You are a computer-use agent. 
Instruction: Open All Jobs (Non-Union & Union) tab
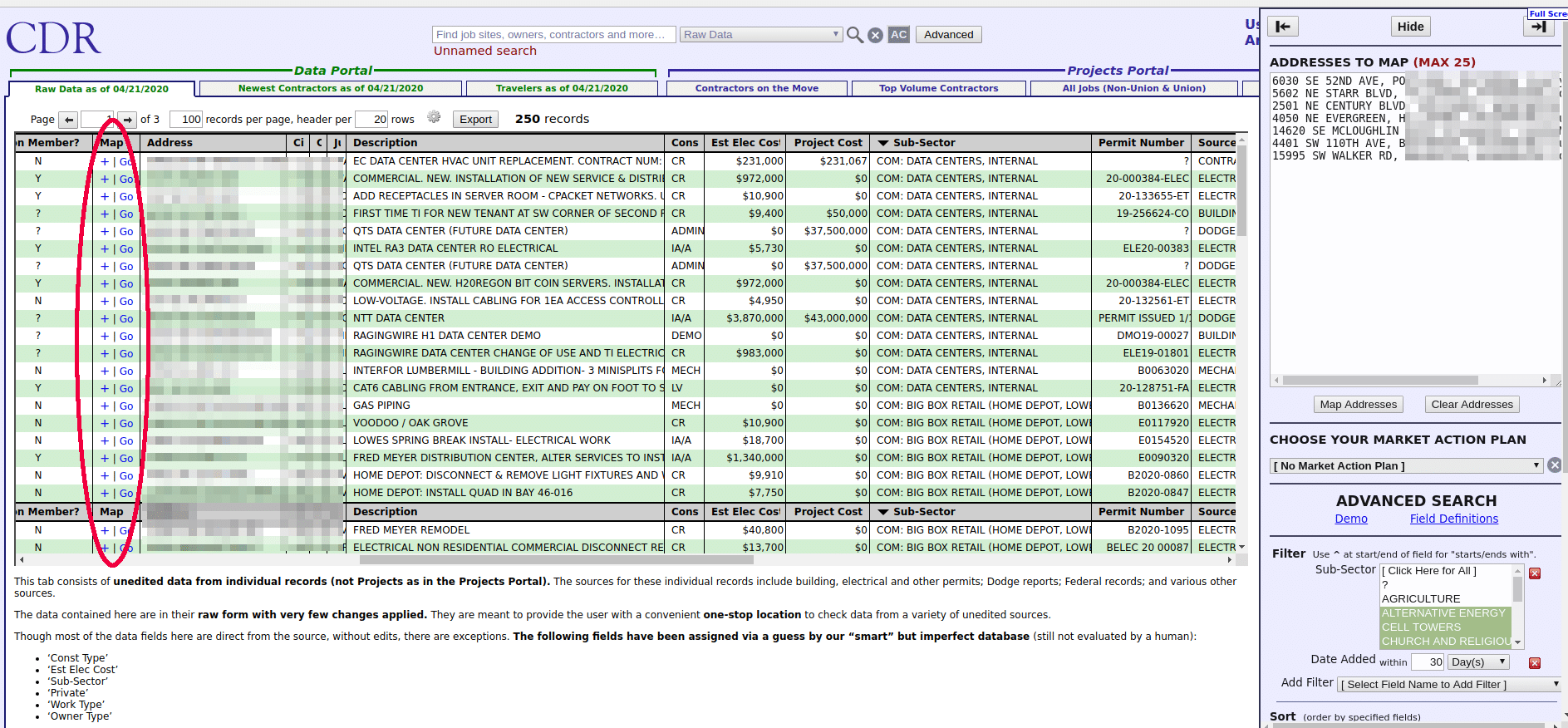pos(1133,88)
